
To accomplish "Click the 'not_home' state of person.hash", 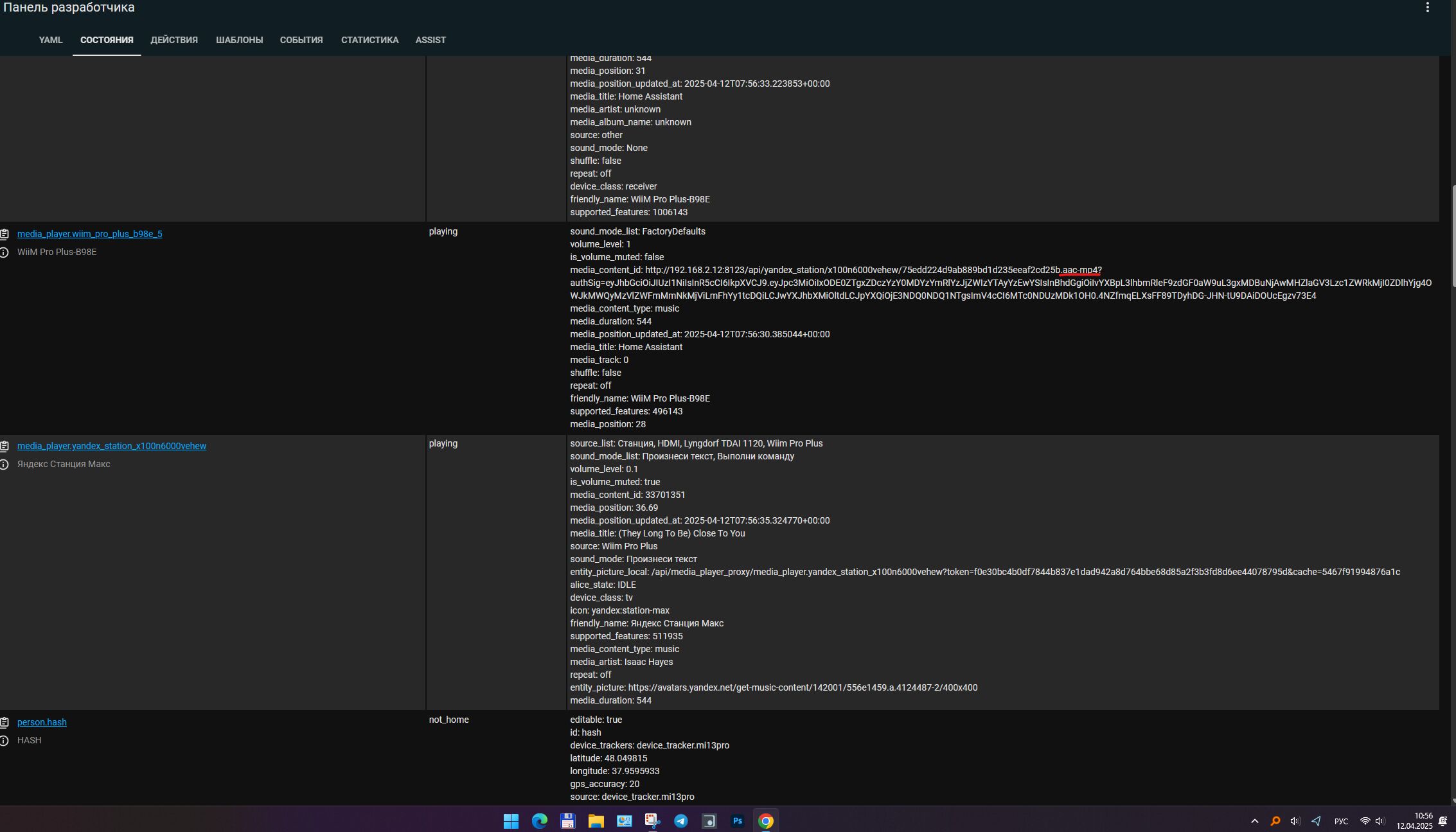I will tap(448, 720).
